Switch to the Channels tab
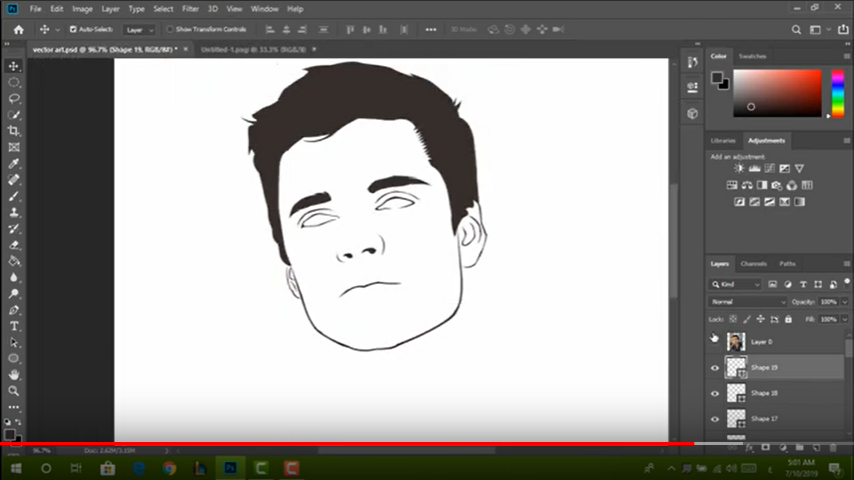The image size is (854, 480). pos(754,264)
